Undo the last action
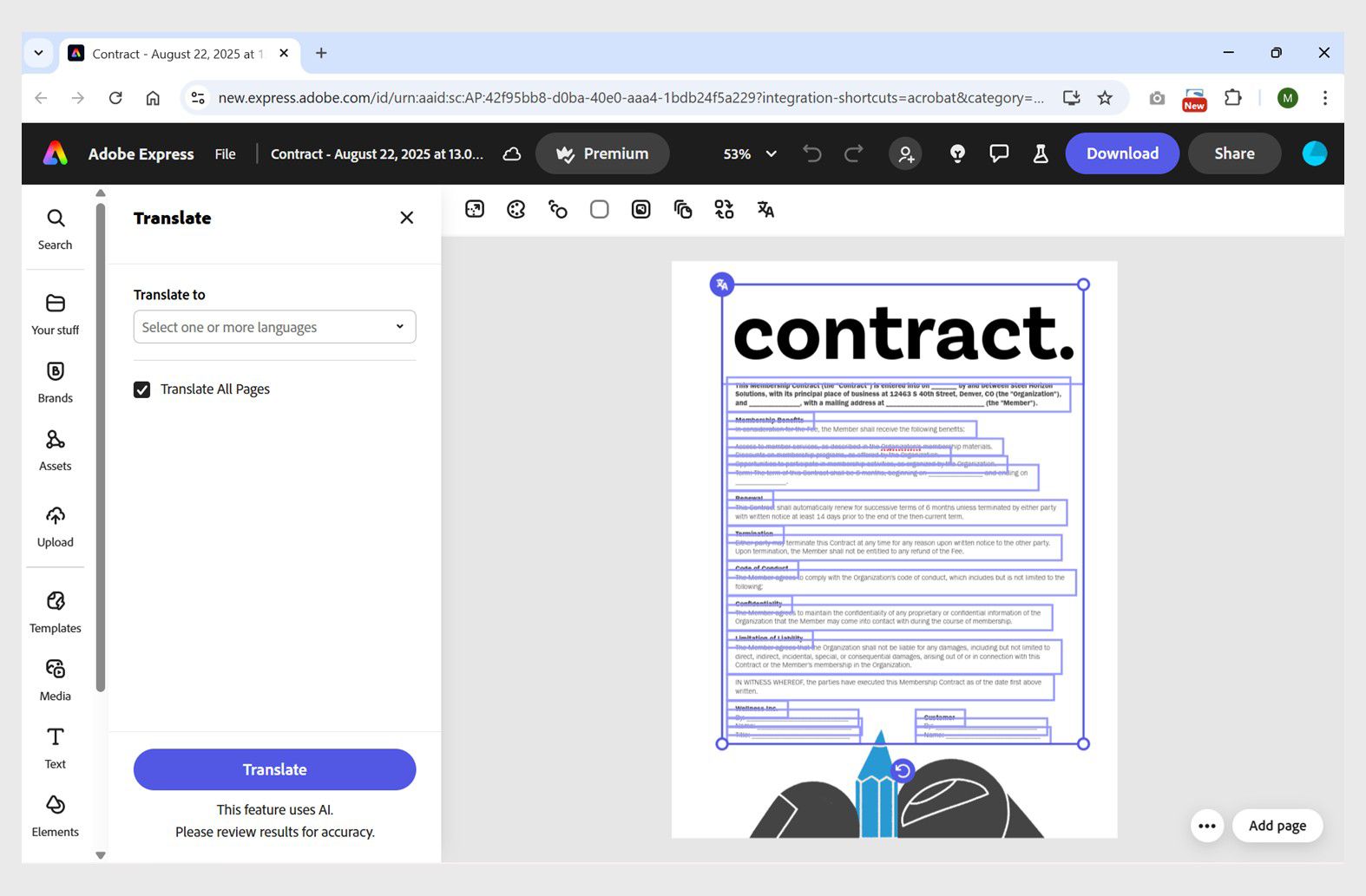 812,154
